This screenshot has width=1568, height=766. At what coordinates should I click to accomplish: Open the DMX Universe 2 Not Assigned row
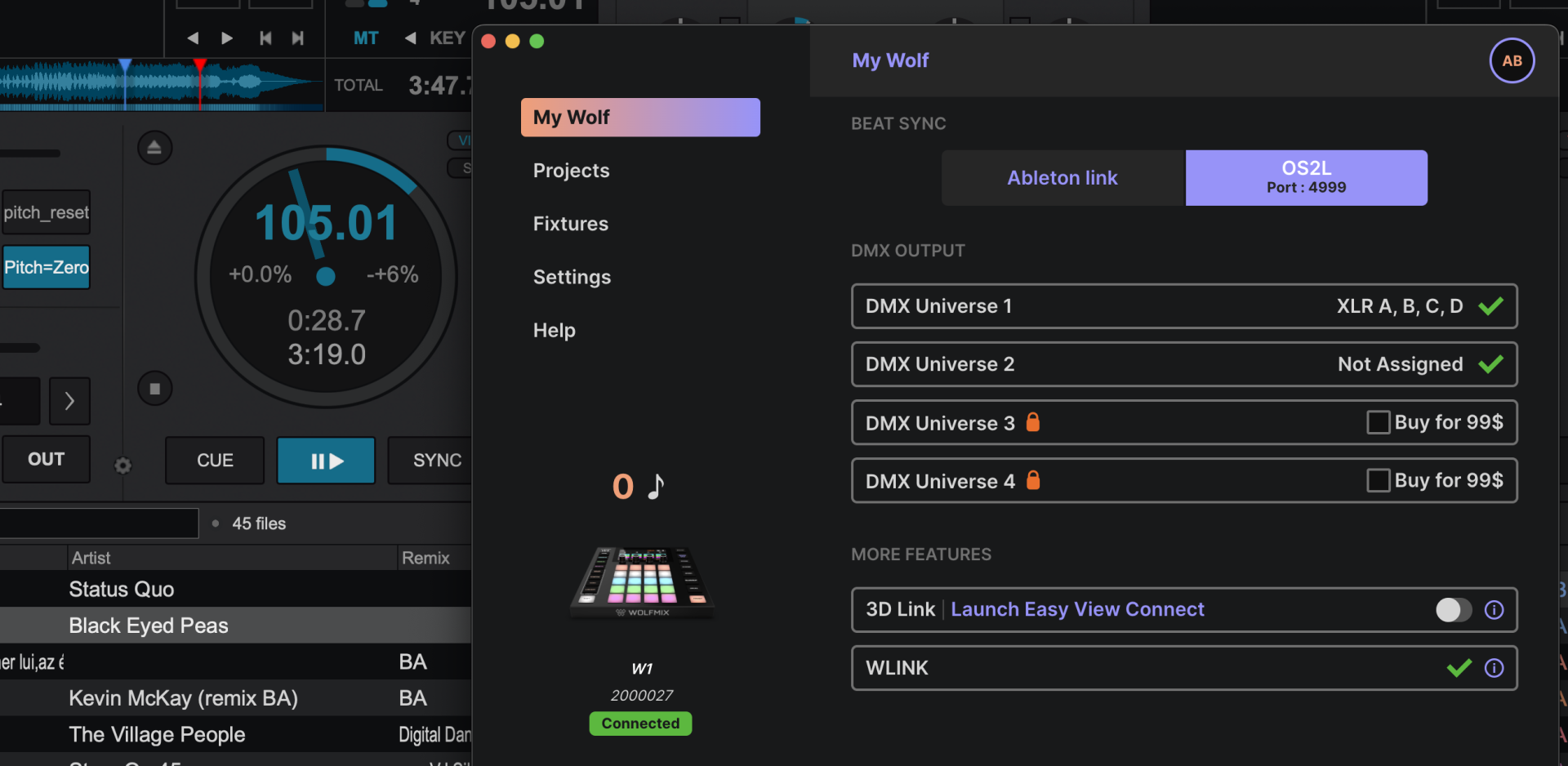[x=1184, y=364]
